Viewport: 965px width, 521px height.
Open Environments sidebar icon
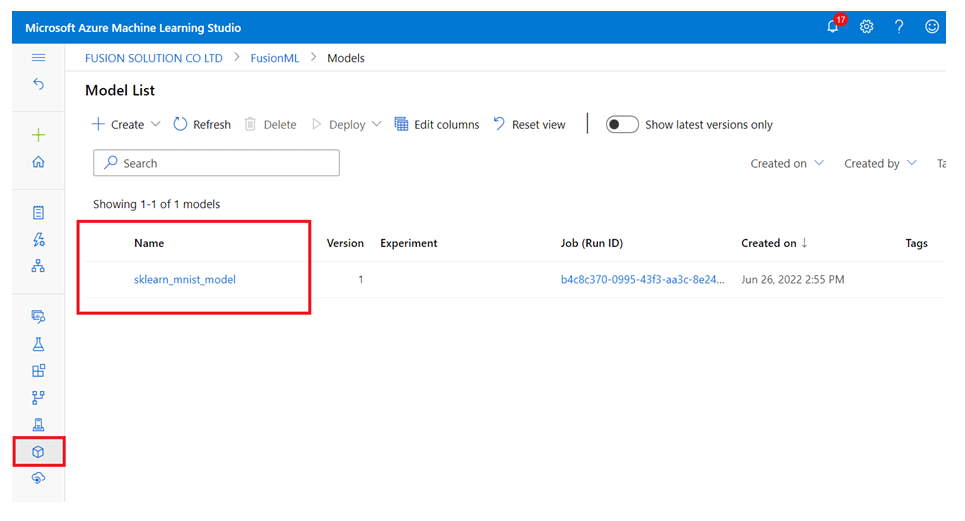point(38,424)
